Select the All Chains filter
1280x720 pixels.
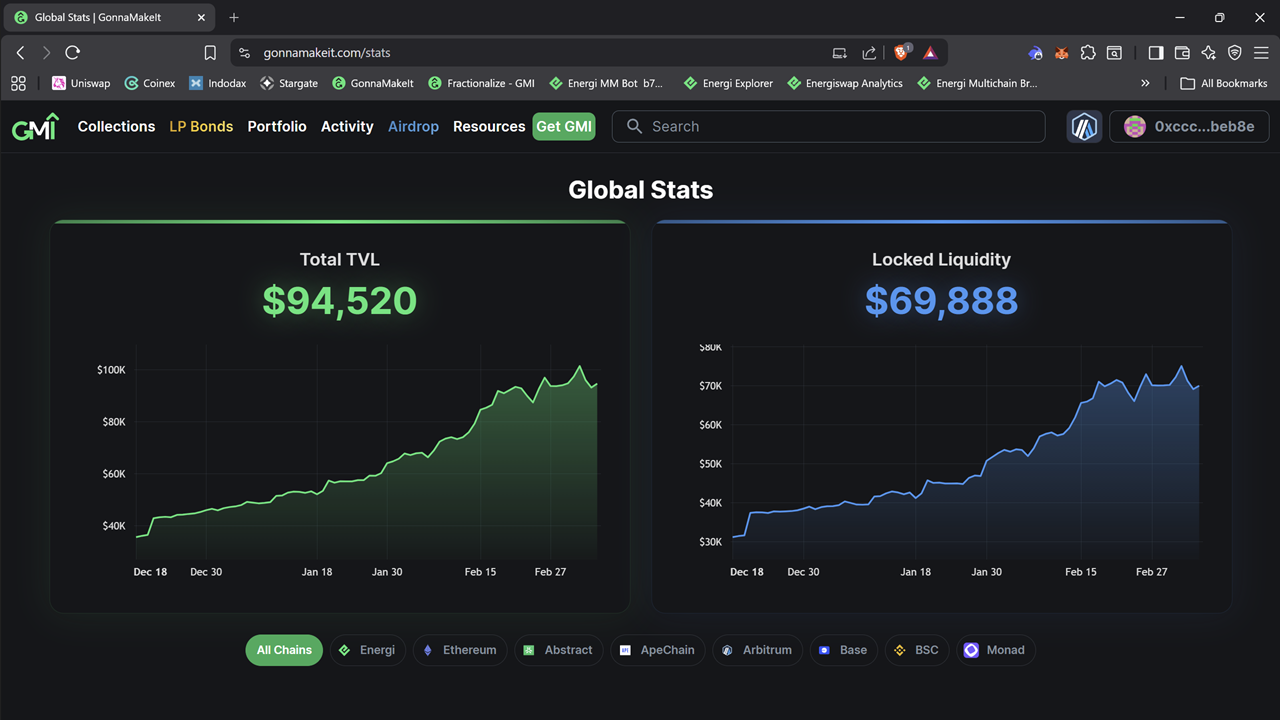coord(284,650)
